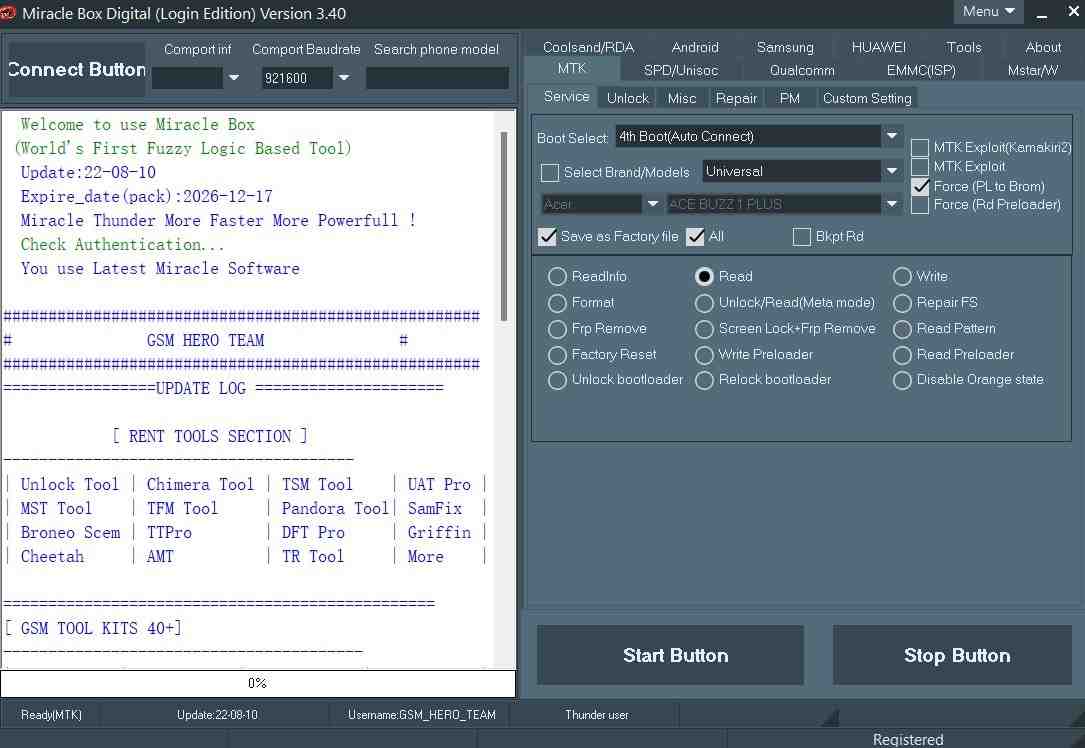The height and width of the screenshot is (748, 1085).
Task: Uncheck Force (PL to Brom) checkbox
Action: coord(920,186)
